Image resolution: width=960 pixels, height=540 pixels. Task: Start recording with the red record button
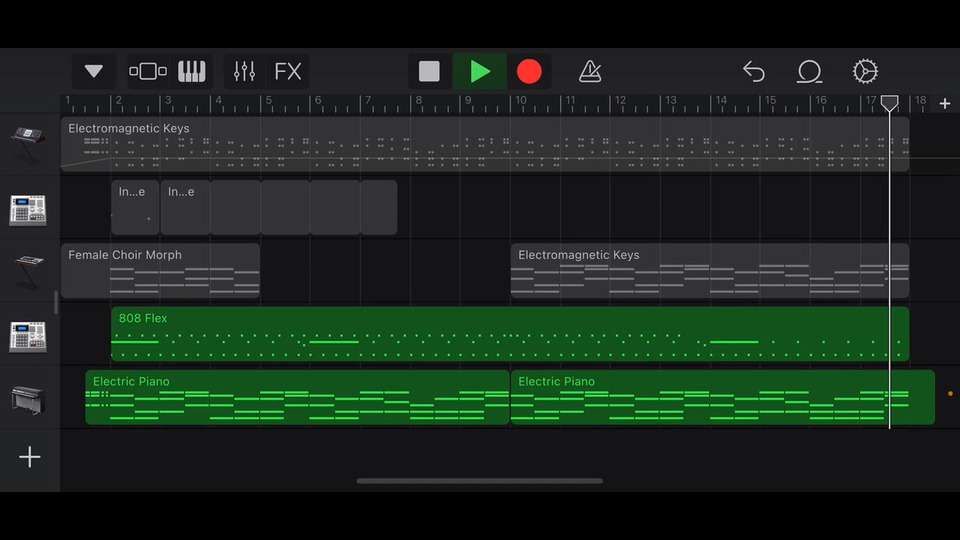click(529, 71)
